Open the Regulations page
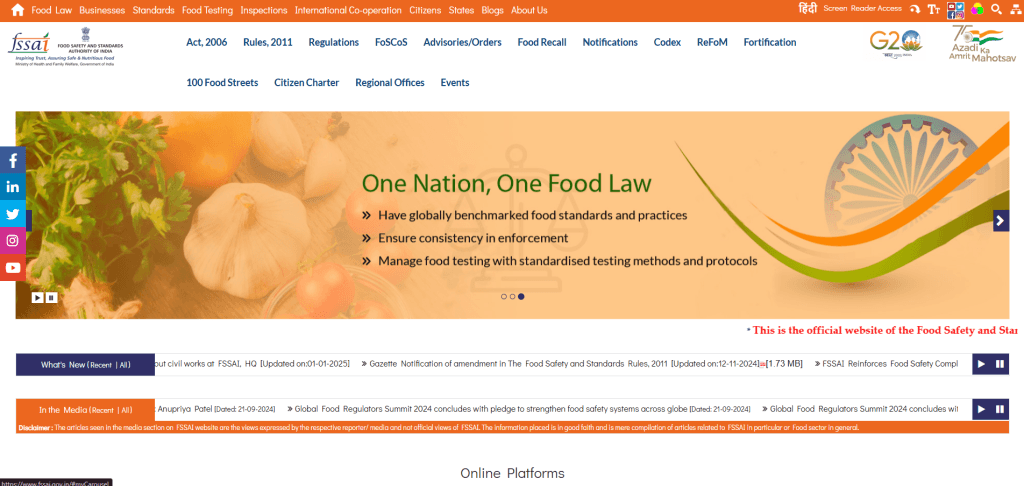The image size is (1024, 486). click(334, 42)
